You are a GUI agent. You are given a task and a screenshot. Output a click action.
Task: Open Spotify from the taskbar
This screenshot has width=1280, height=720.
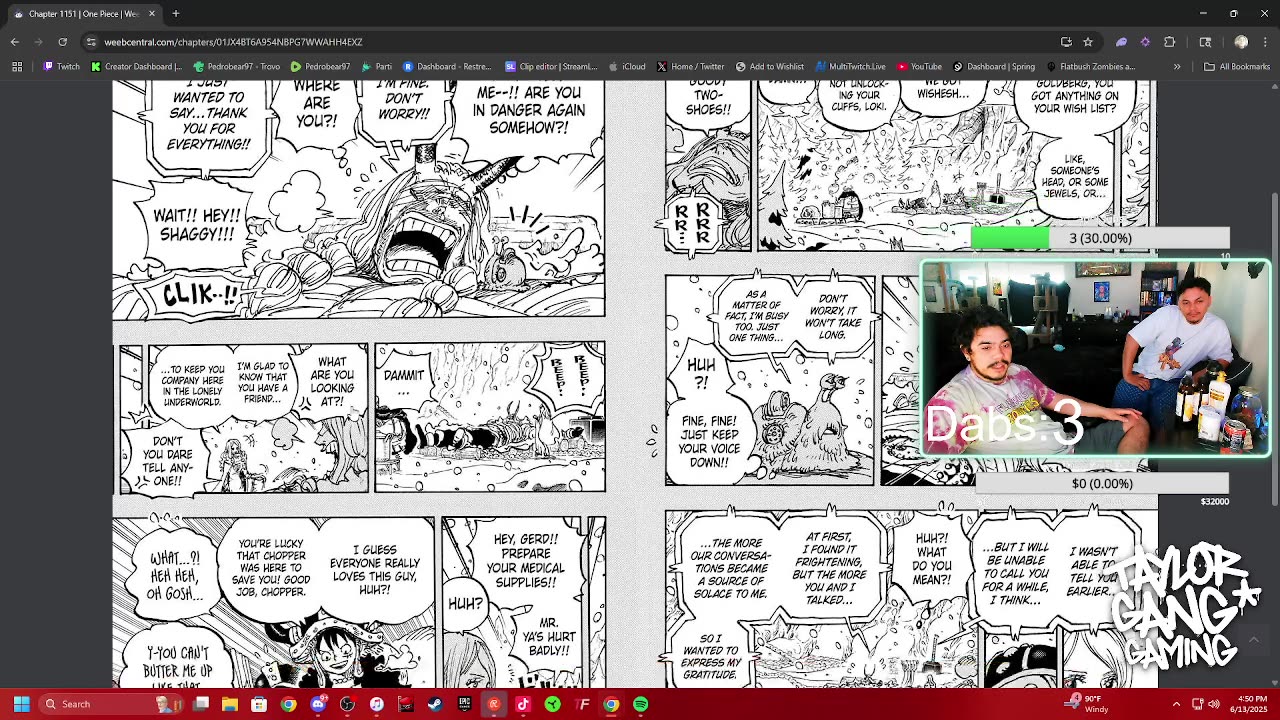pos(641,704)
